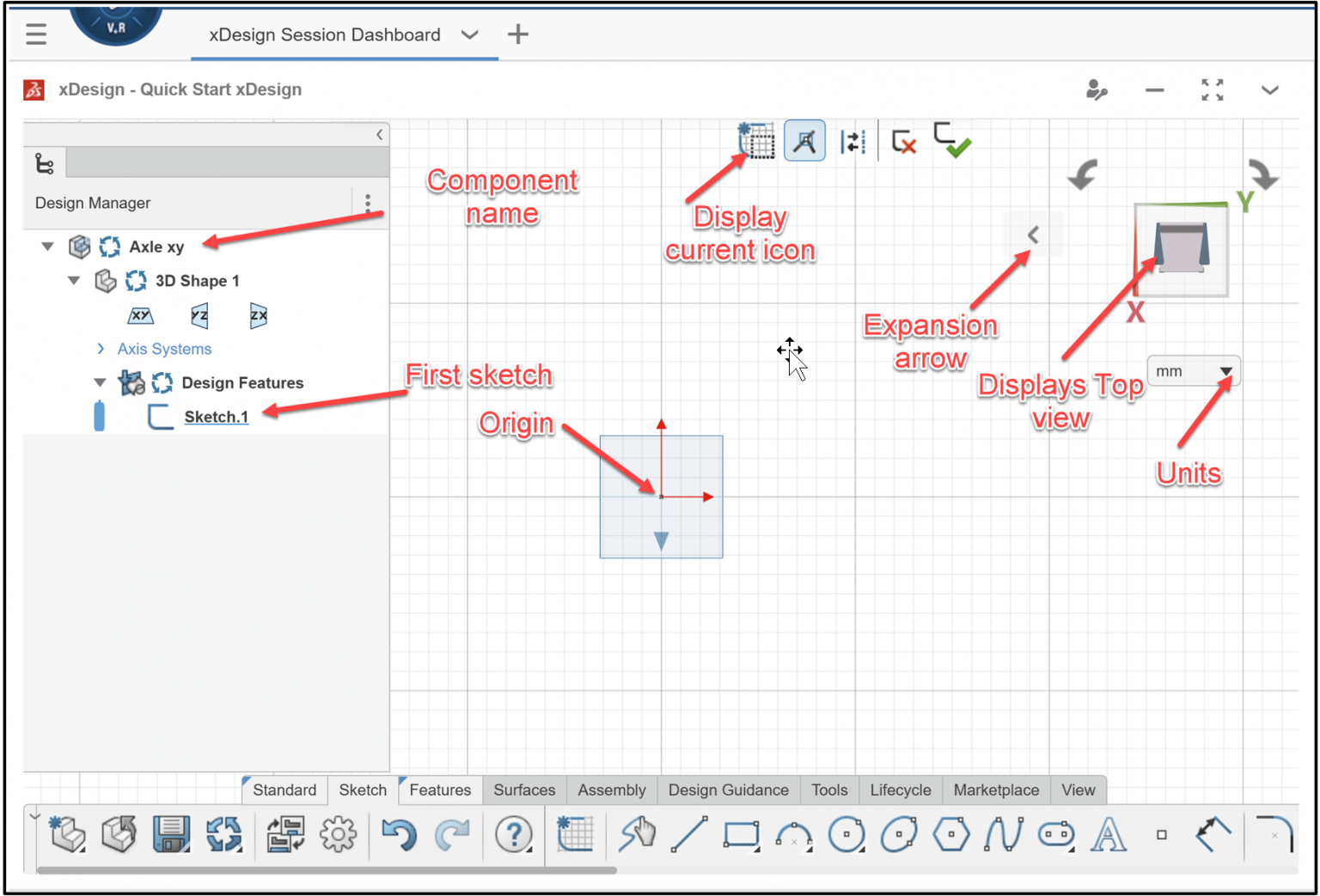This screenshot has width=1320, height=896.
Task: Click the Help question mark icon
Action: coord(513,834)
